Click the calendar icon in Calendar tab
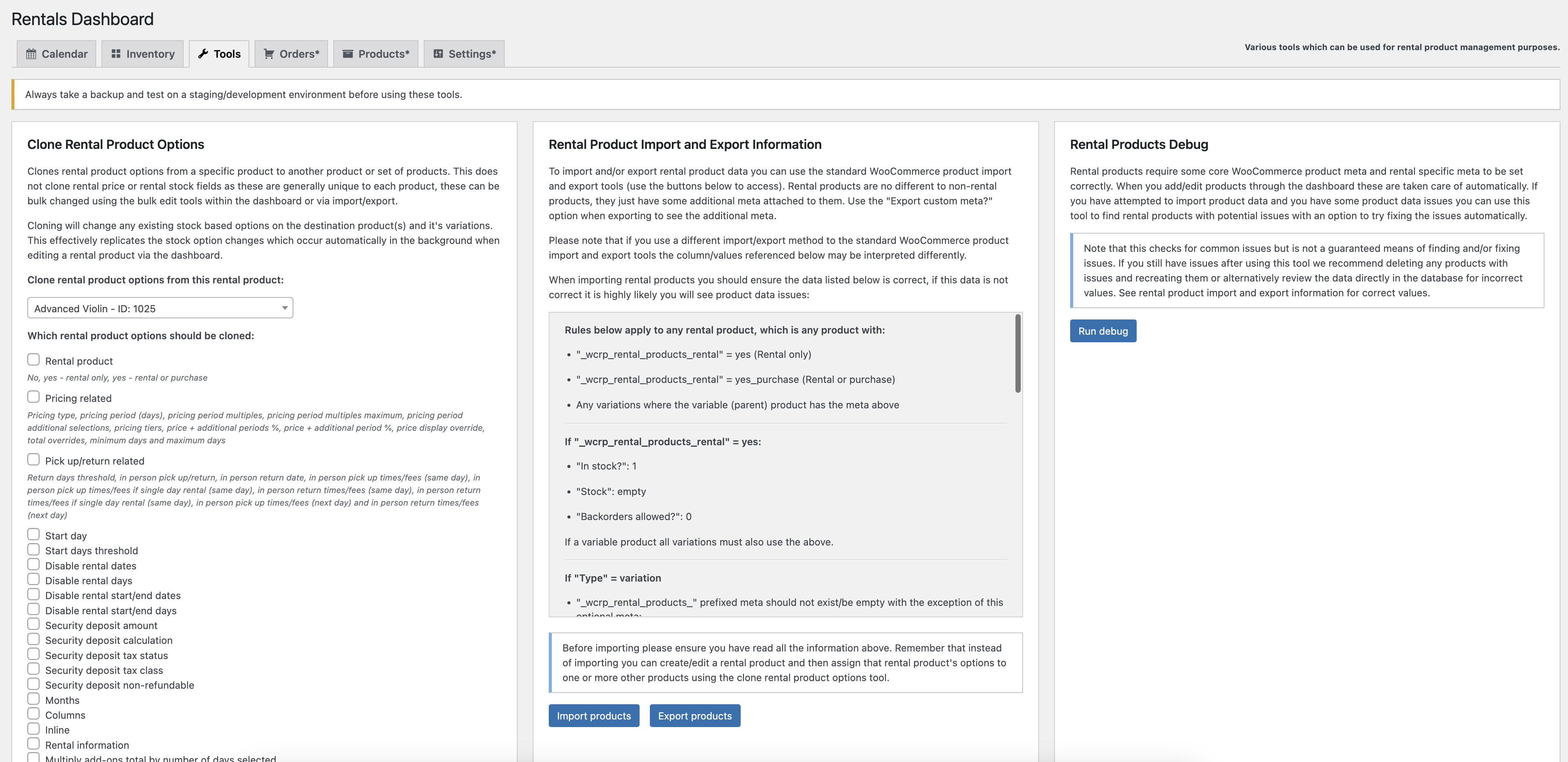1568x762 pixels. (x=31, y=54)
